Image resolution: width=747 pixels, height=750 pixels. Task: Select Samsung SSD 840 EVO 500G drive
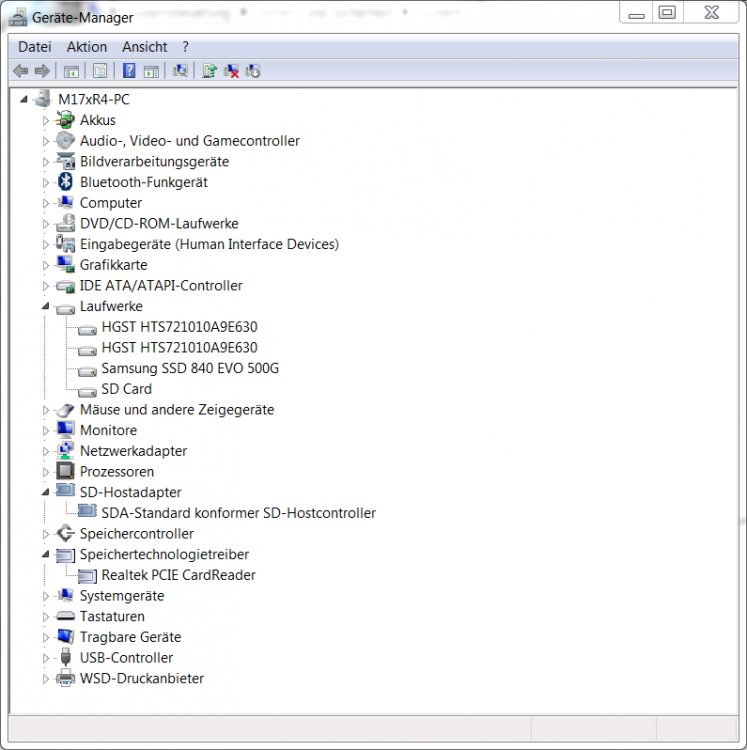coord(189,368)
